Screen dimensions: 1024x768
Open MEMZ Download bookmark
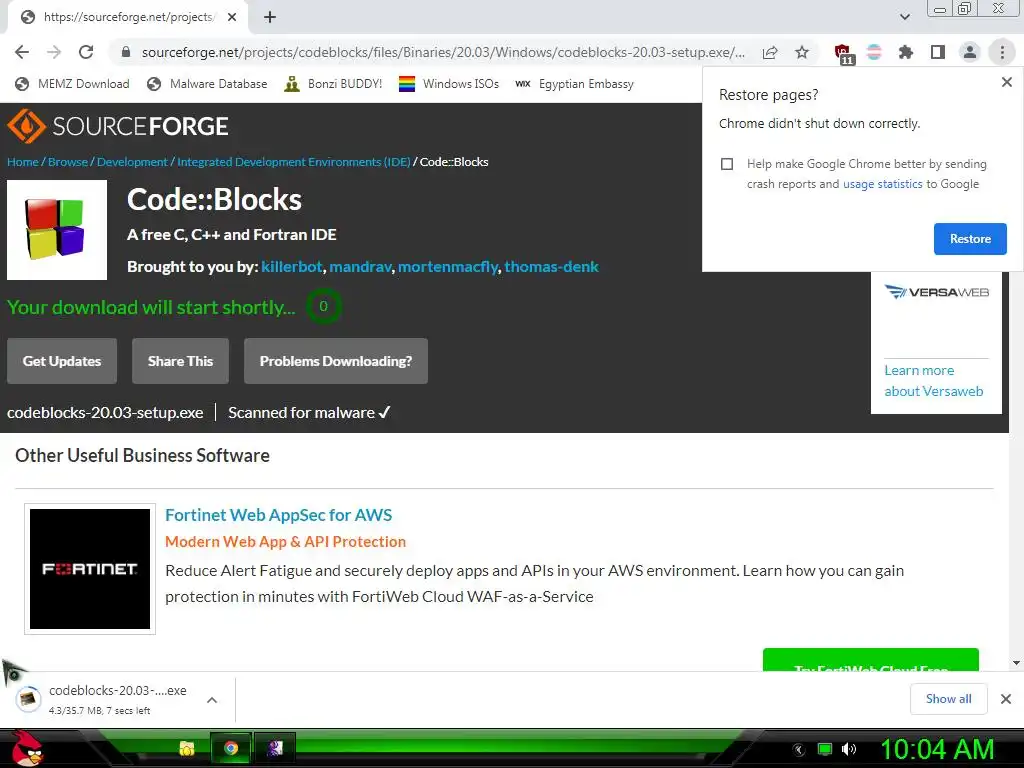[72, 84]
